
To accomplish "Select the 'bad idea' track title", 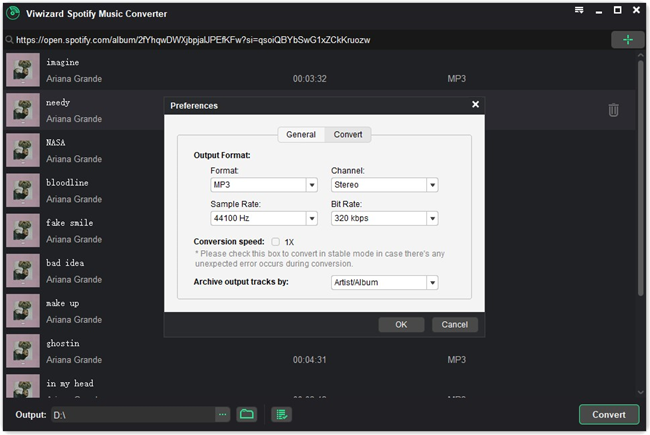I will pos(65,263).
